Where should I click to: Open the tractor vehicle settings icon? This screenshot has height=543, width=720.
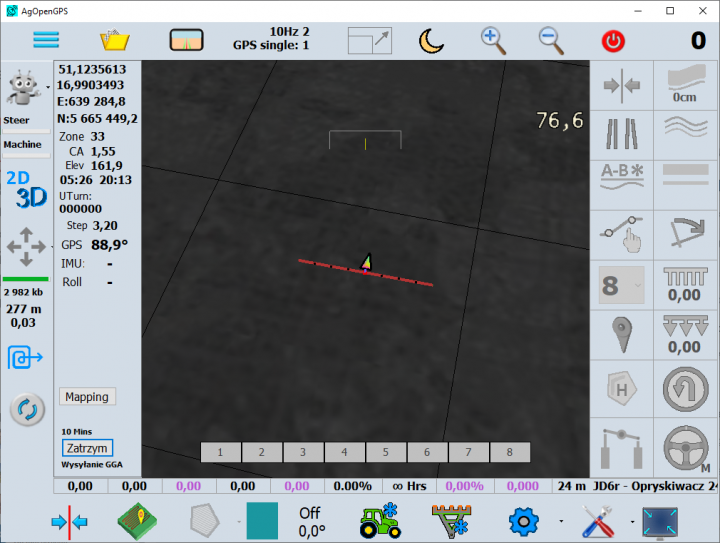click(380, 521)
